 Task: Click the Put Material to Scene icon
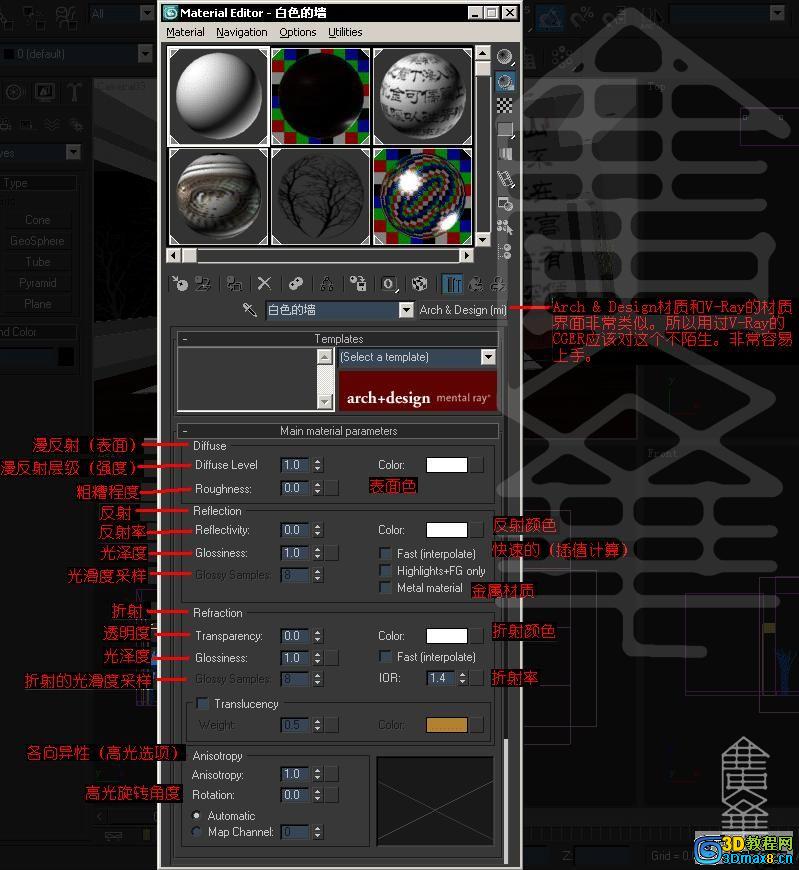pos(203,284)
